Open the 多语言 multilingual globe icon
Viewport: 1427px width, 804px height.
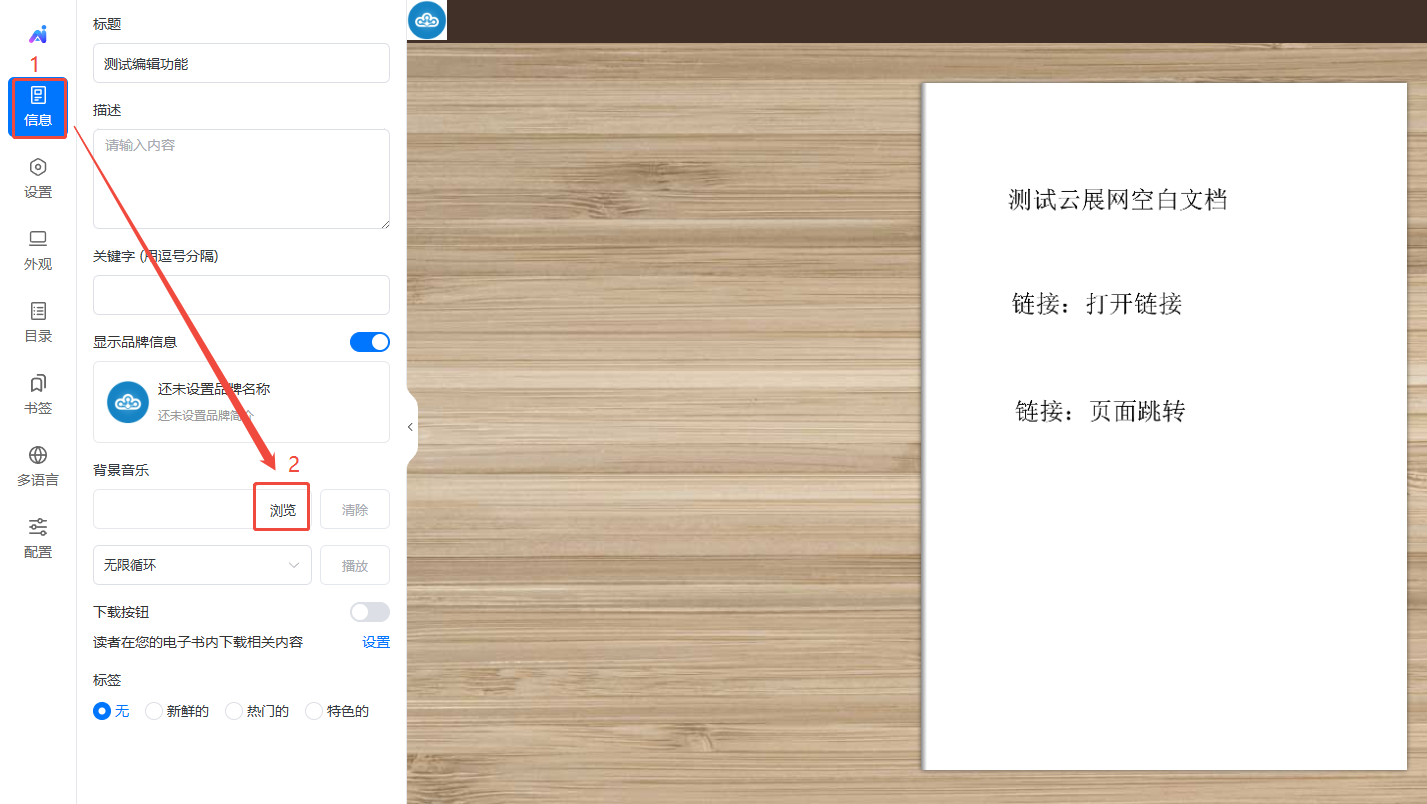(x=38, y=466)
